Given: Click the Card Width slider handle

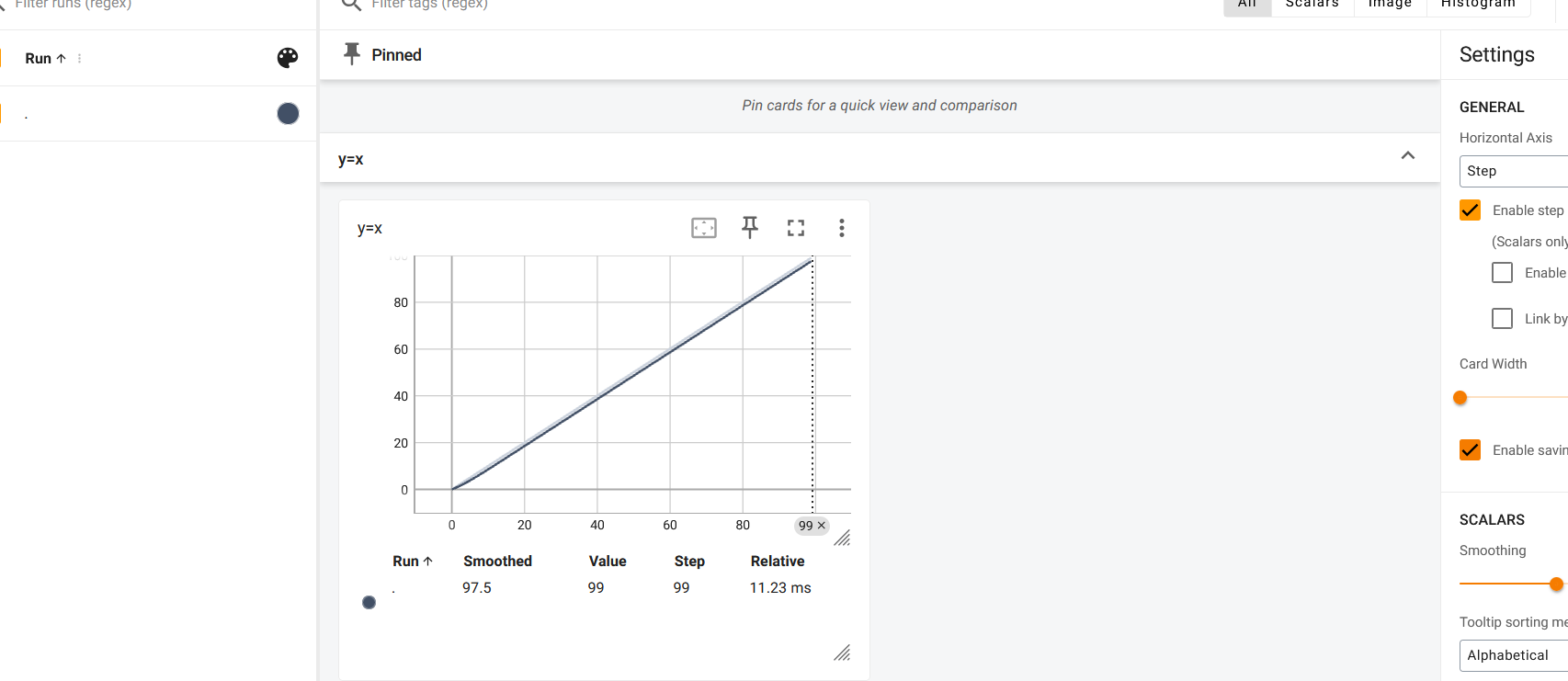Looking at the screenshot, I should 1460,398.
